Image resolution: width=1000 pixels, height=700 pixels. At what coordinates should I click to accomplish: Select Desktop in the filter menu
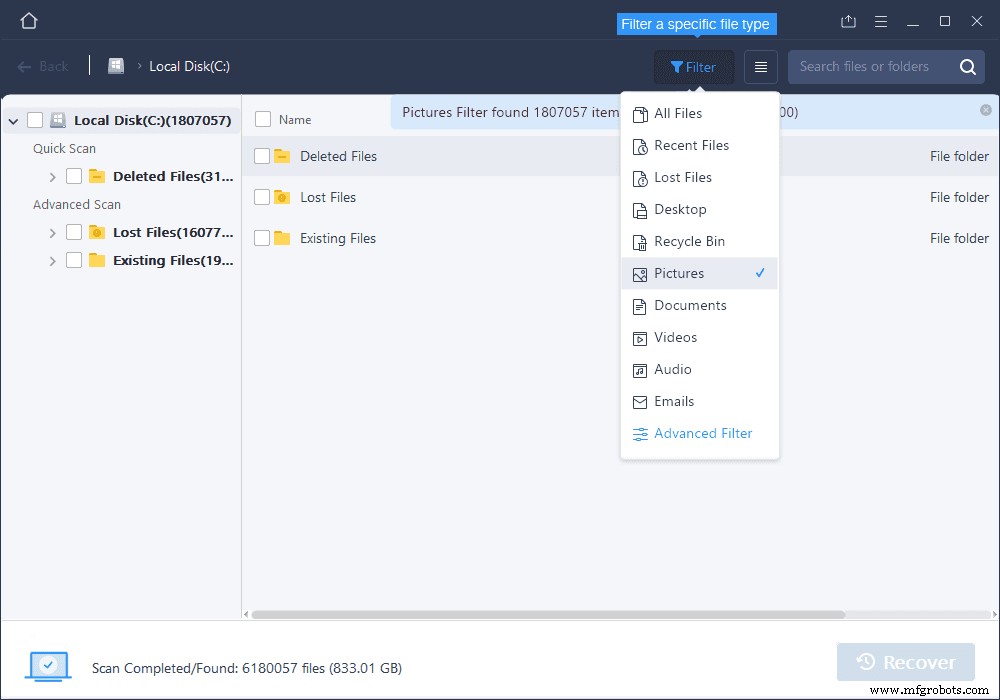tap(680, 209)
